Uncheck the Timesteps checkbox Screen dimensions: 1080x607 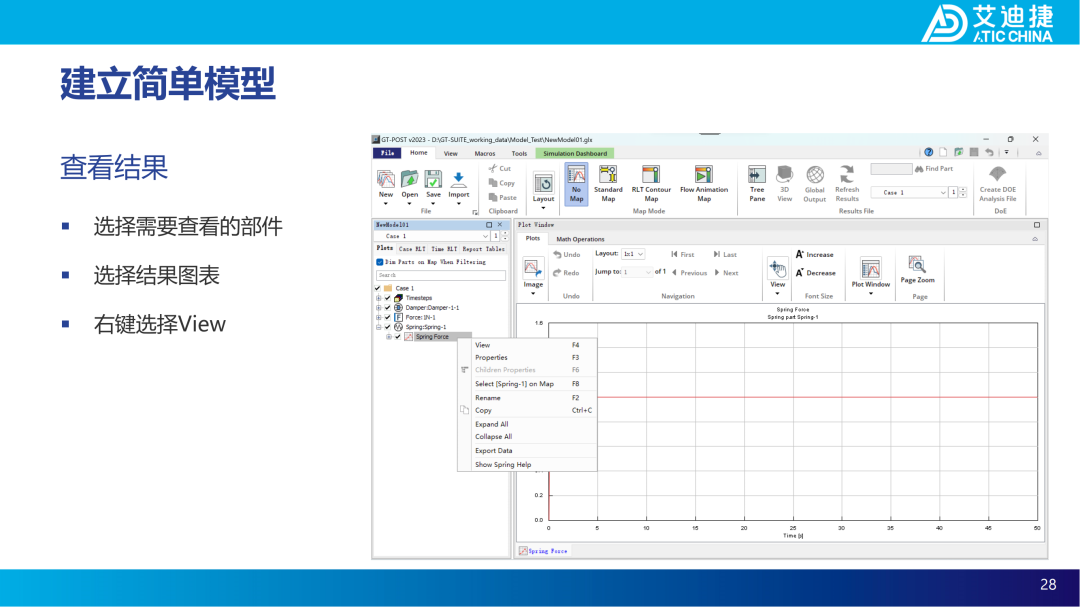(x=388, y=298)
